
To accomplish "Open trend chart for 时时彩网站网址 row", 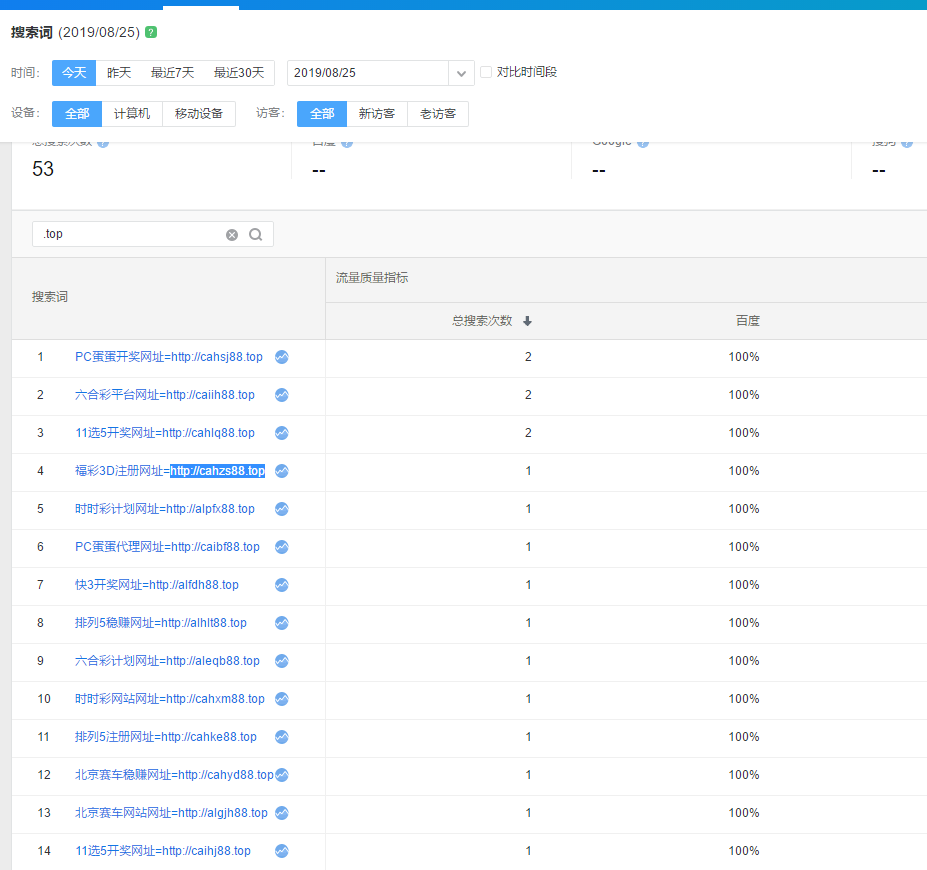I will pyautogui.click(x=282, y=699).
